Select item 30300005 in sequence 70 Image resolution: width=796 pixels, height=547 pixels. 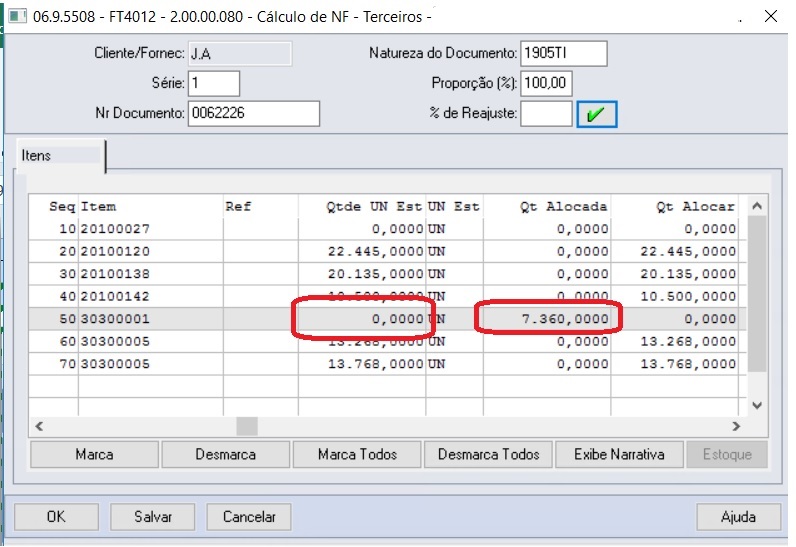tap(387, 364)
